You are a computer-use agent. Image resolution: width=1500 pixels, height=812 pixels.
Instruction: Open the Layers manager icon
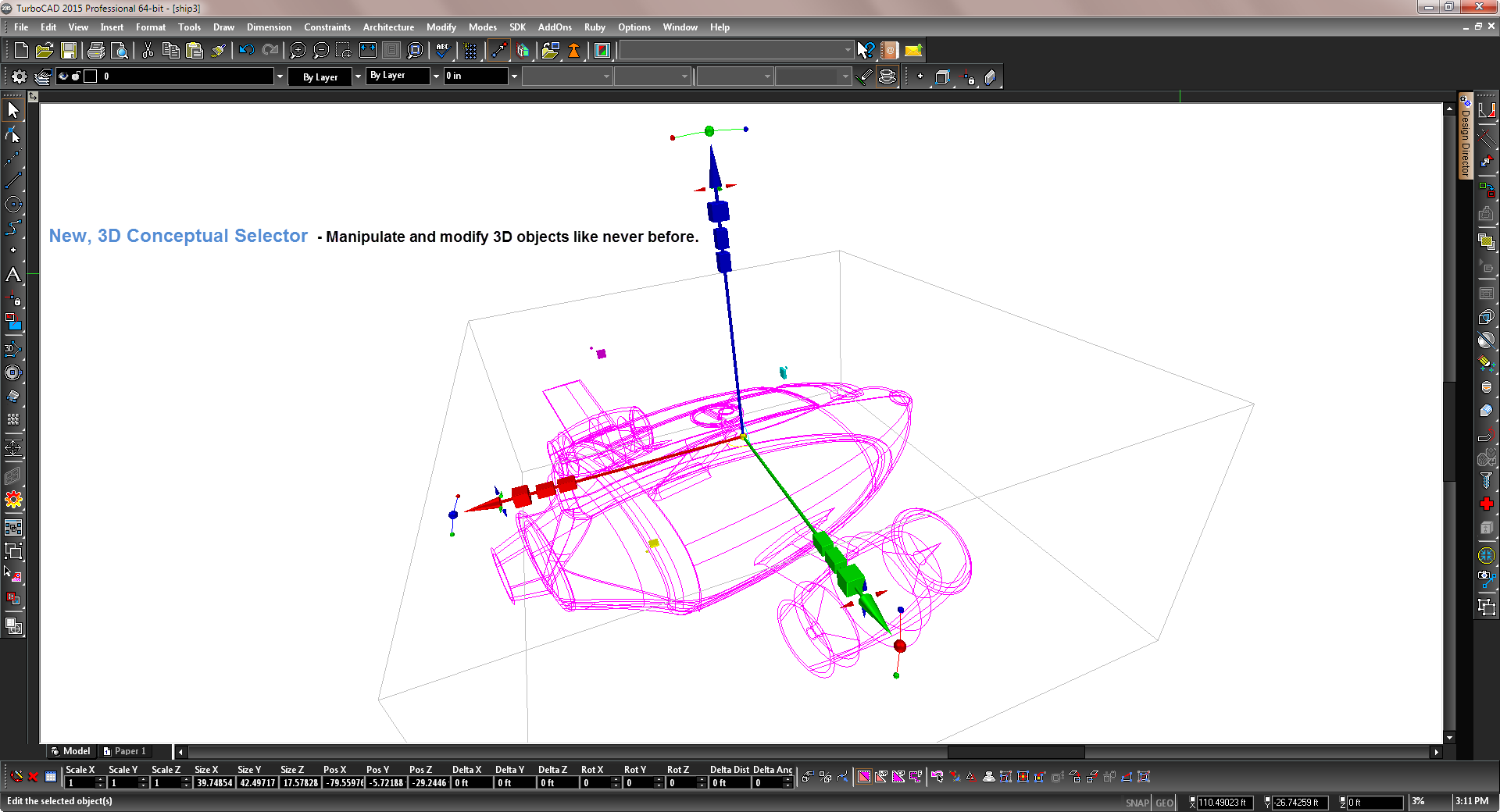coord(43,77)
